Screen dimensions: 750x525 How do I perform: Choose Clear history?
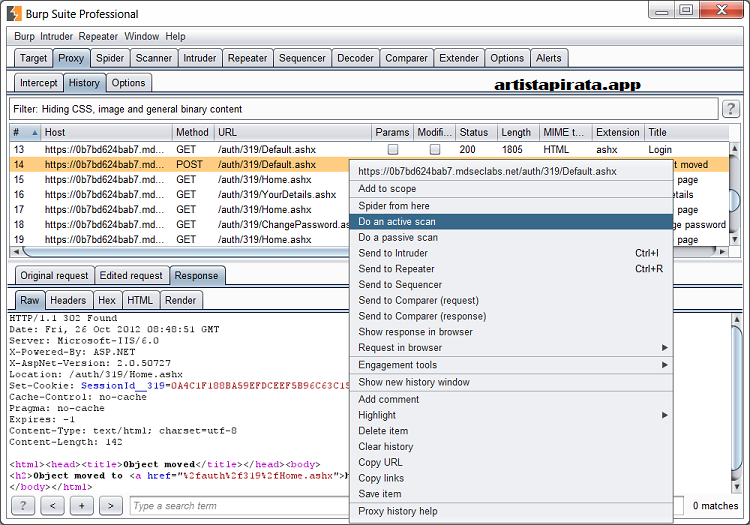(x=511, y=447)
